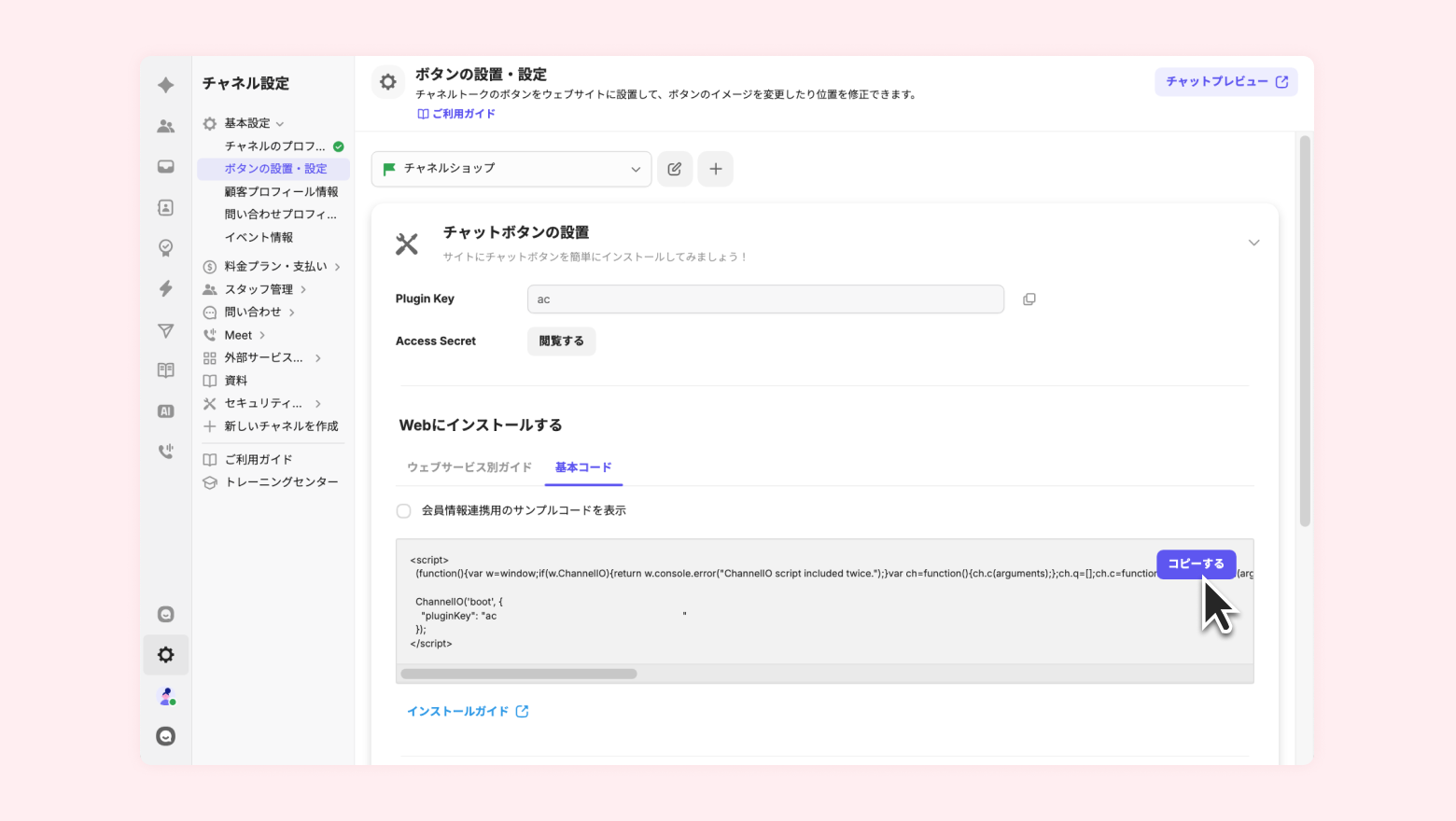The height and width of the screenshot is (821, 1456).
Task: Click the external link icon next to インストールガイド
Action: (x=522, y=711)
